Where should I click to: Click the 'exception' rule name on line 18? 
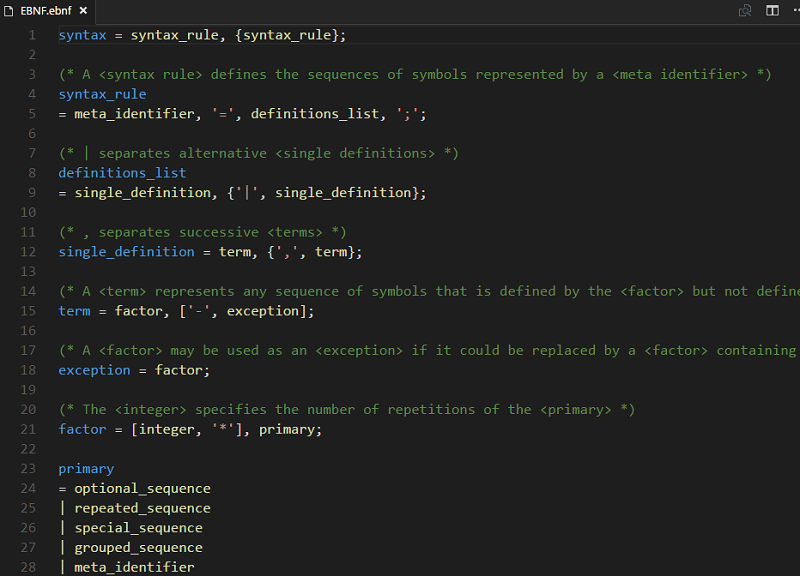click(x=94, y=370)
